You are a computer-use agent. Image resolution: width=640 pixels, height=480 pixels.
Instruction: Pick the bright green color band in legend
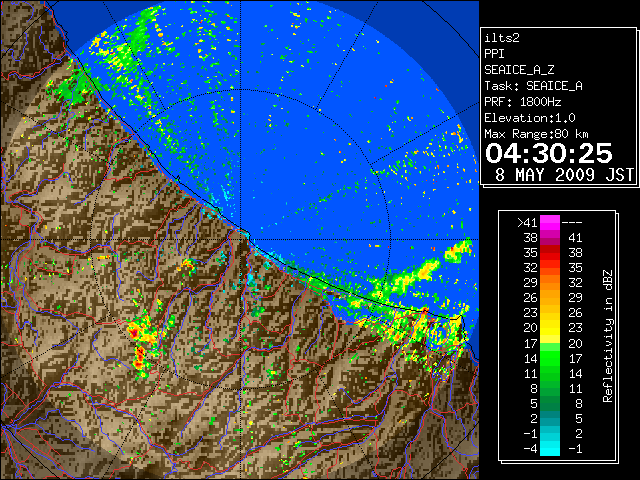tap(550, 358)
